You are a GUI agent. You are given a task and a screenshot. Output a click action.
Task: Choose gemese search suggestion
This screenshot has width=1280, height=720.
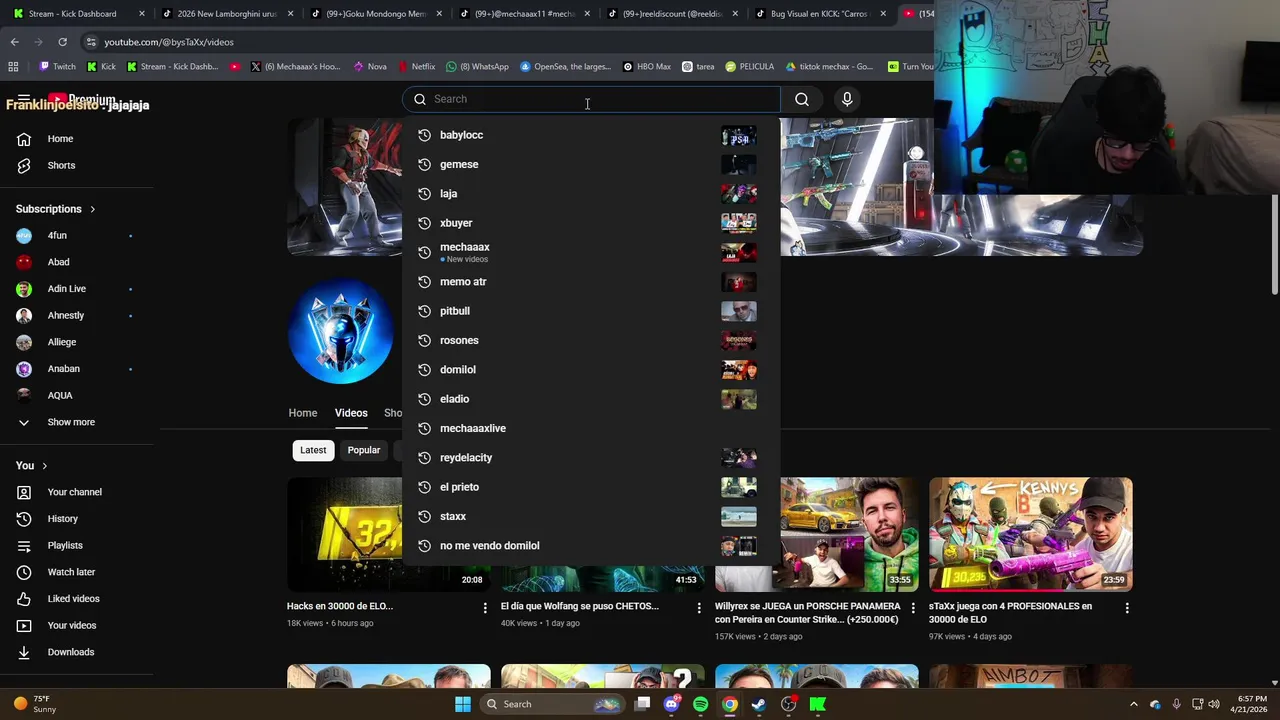[x=590, y=164]
